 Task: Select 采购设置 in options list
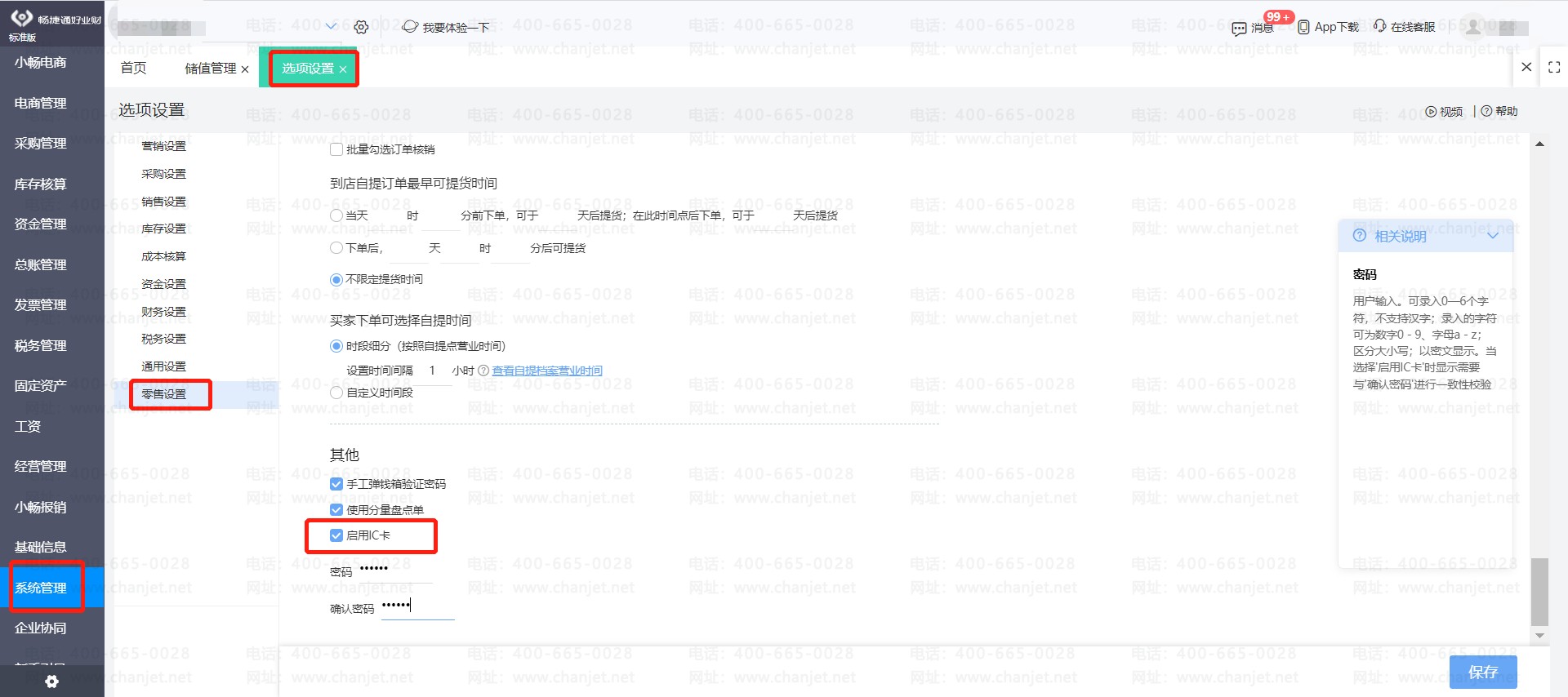163,174
